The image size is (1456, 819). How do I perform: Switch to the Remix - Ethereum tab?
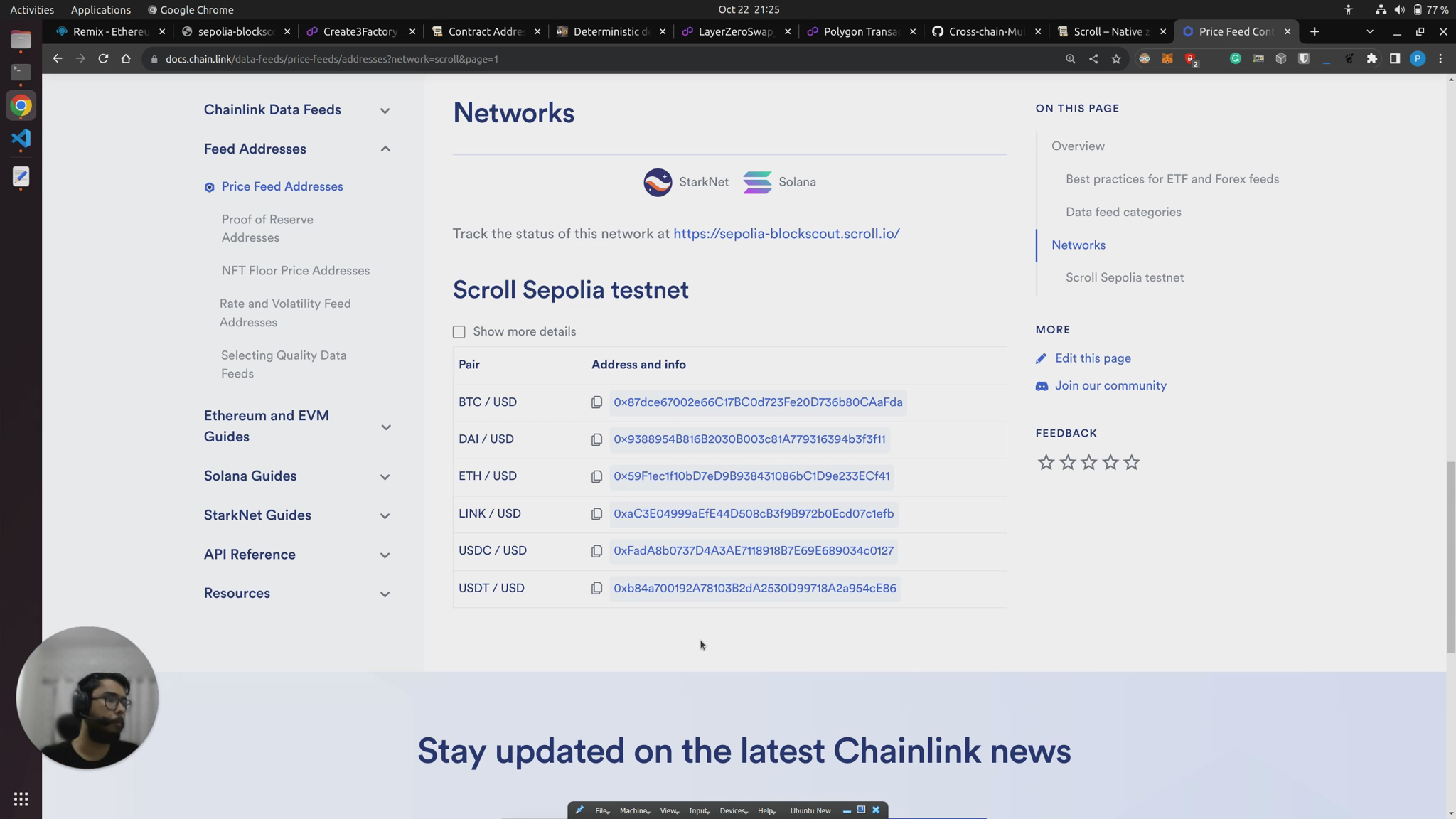111,31
